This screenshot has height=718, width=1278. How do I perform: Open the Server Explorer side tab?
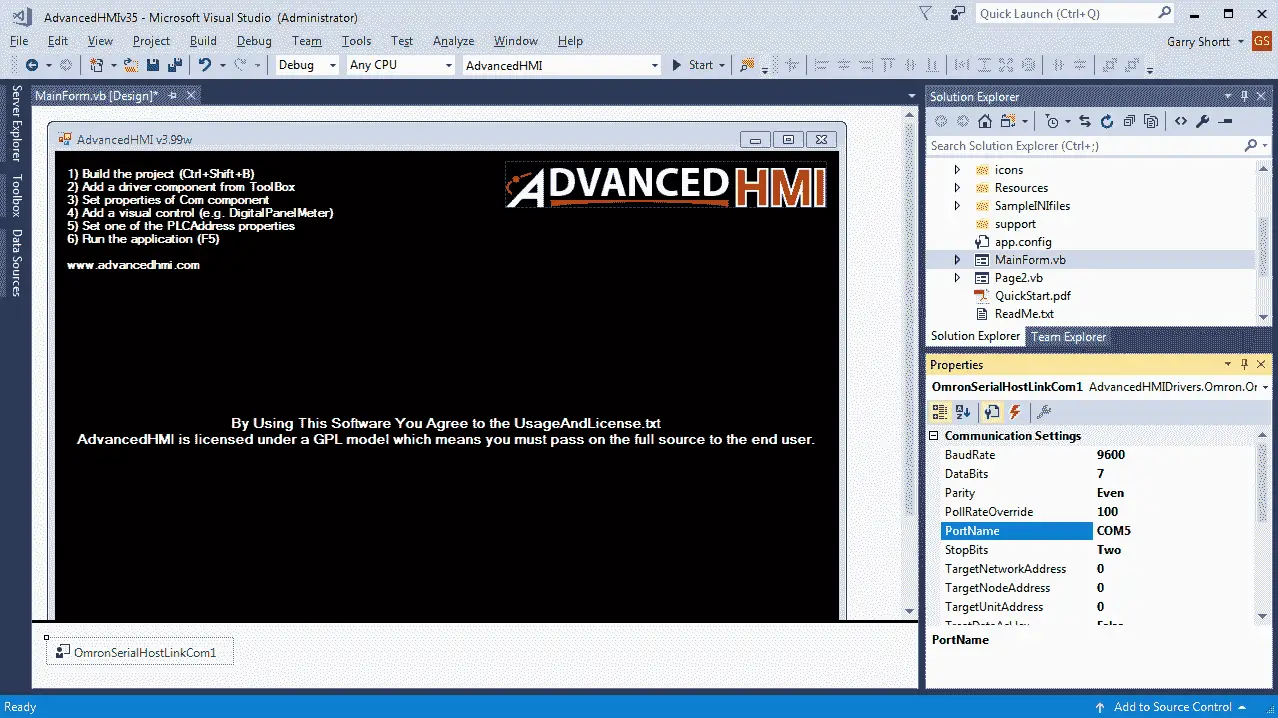coord(16,124)
